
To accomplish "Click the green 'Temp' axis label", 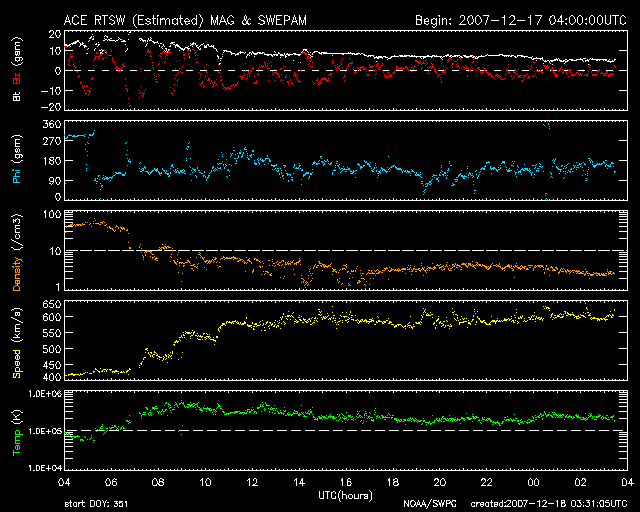I will [x=17, y=441].
